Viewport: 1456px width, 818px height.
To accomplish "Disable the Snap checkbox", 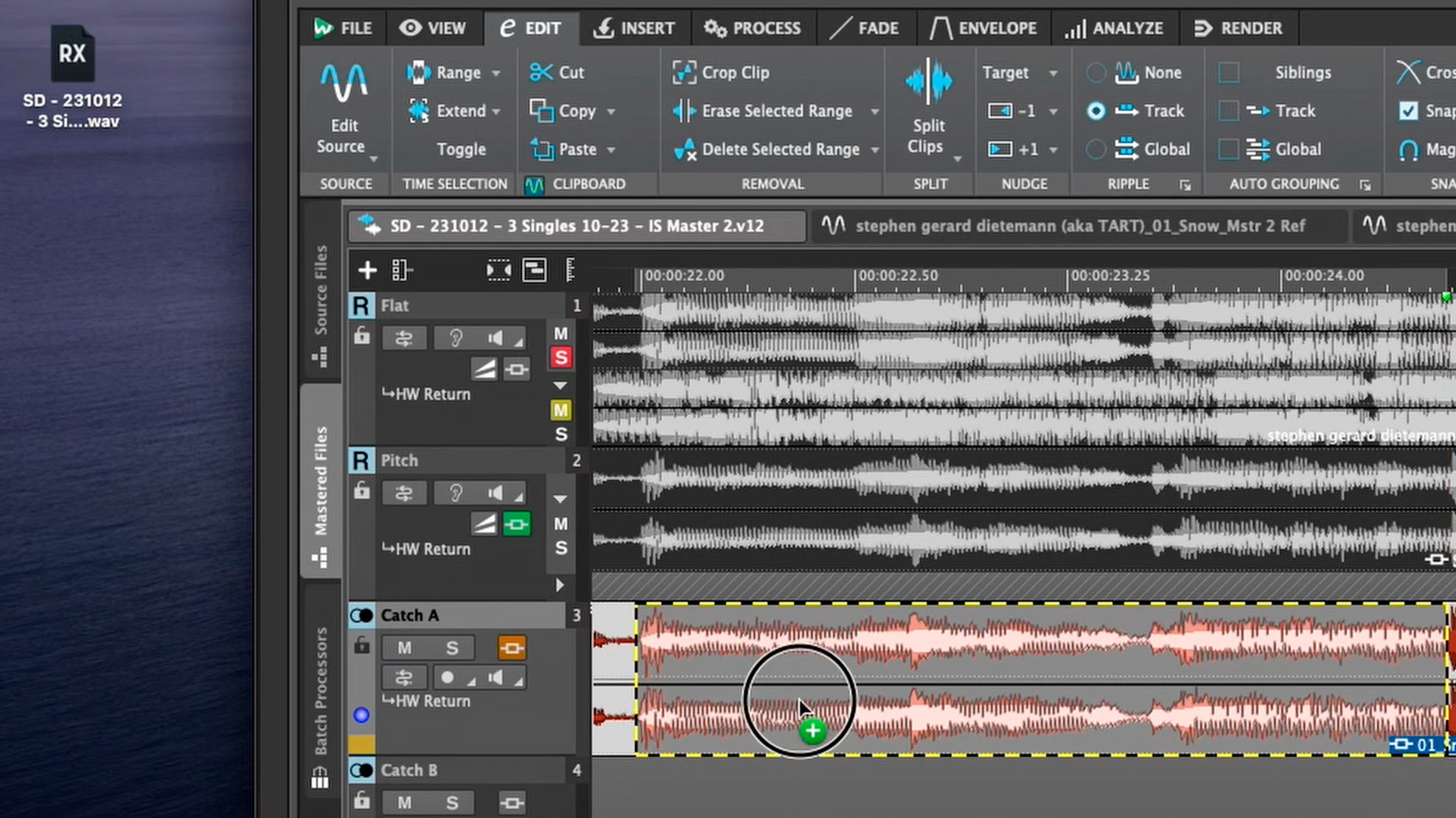I will pos(1409,111).
